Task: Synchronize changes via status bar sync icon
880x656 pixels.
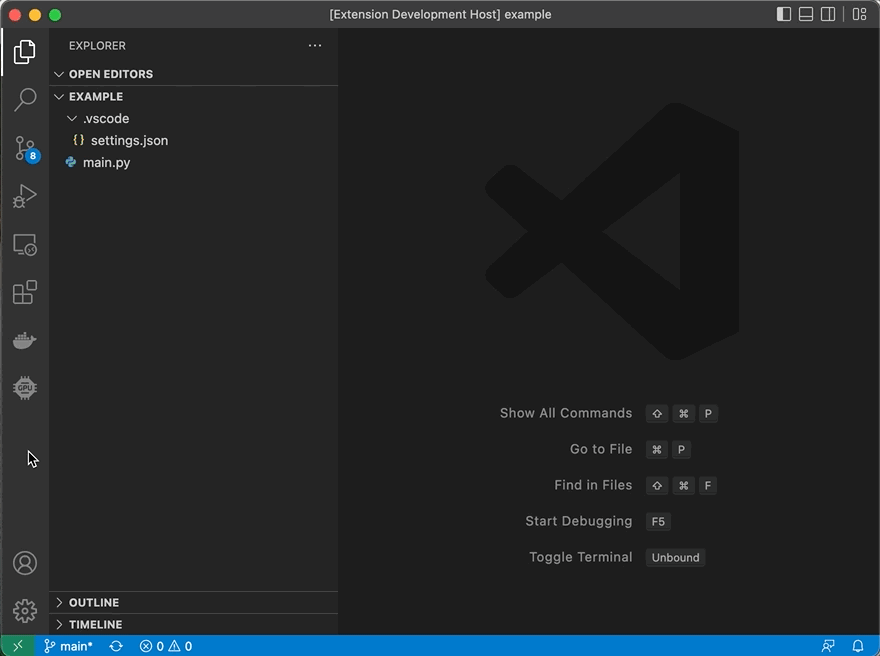Action: pyautogui.click(x=116, y=646)
